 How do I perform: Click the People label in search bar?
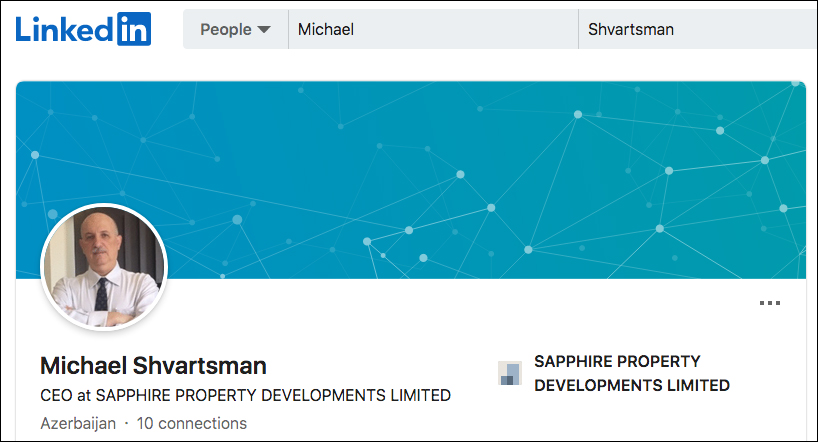pos(226,30)
